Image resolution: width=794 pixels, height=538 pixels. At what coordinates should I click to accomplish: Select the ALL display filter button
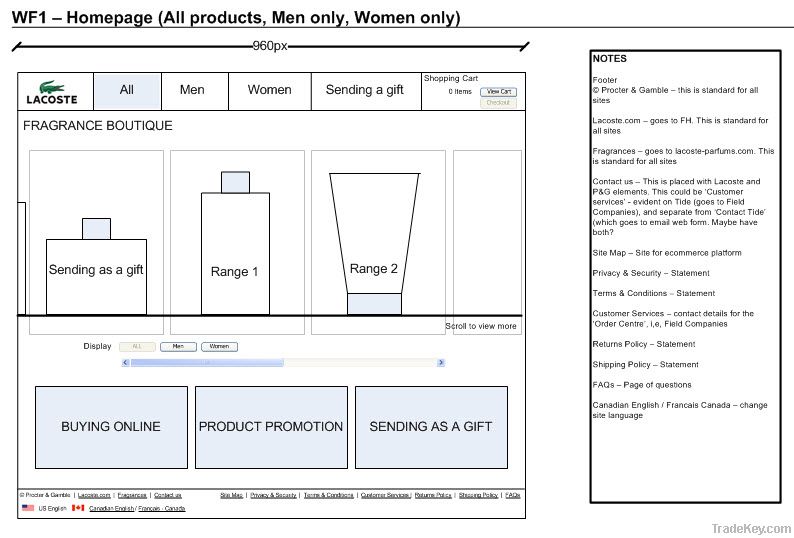pos(137,347)
